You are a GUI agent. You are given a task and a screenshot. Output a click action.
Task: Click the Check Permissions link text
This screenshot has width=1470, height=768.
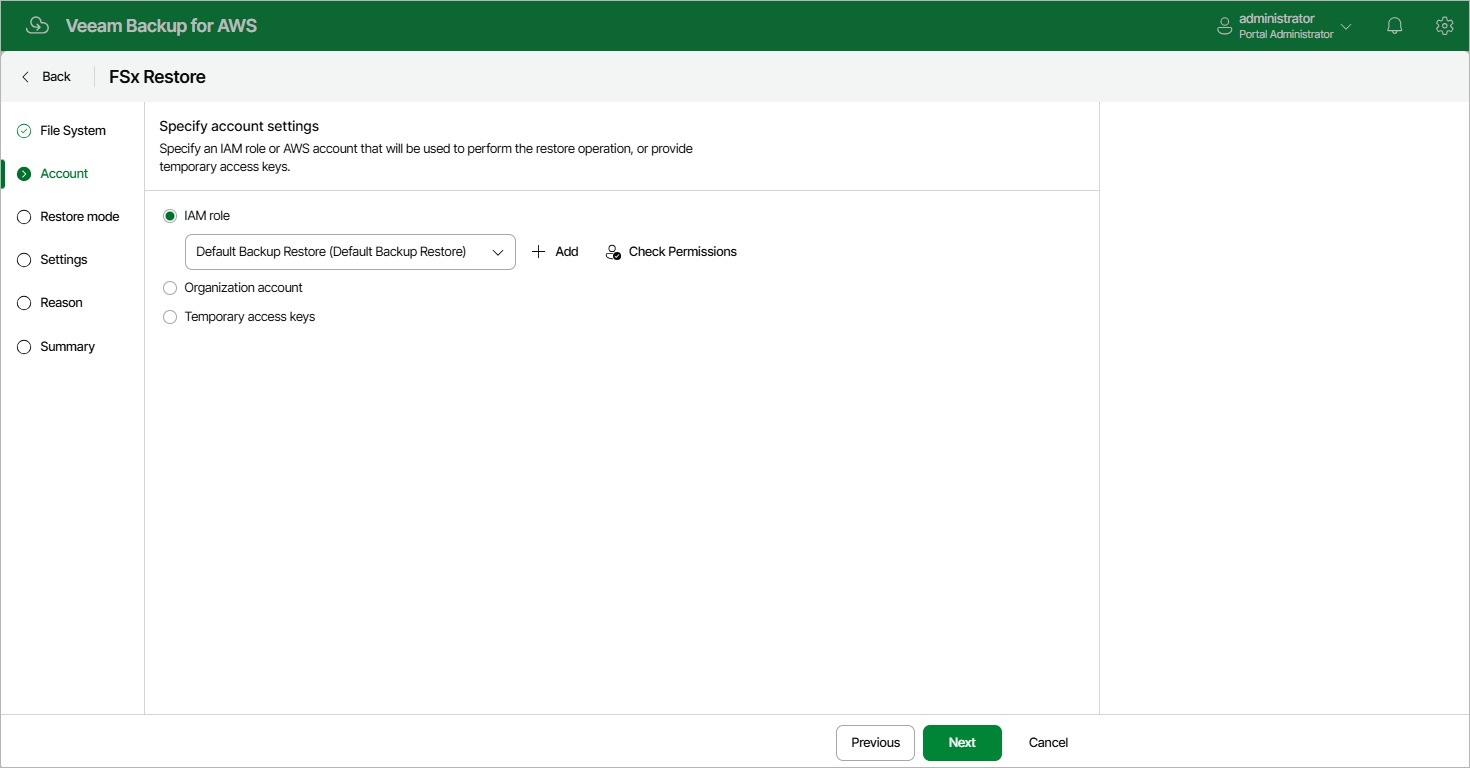683,252
